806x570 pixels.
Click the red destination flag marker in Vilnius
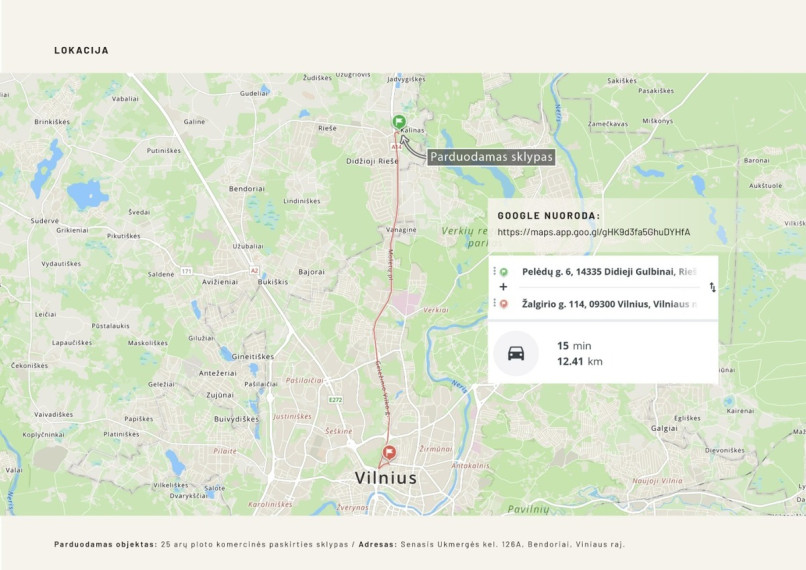(x=389, y=453)
